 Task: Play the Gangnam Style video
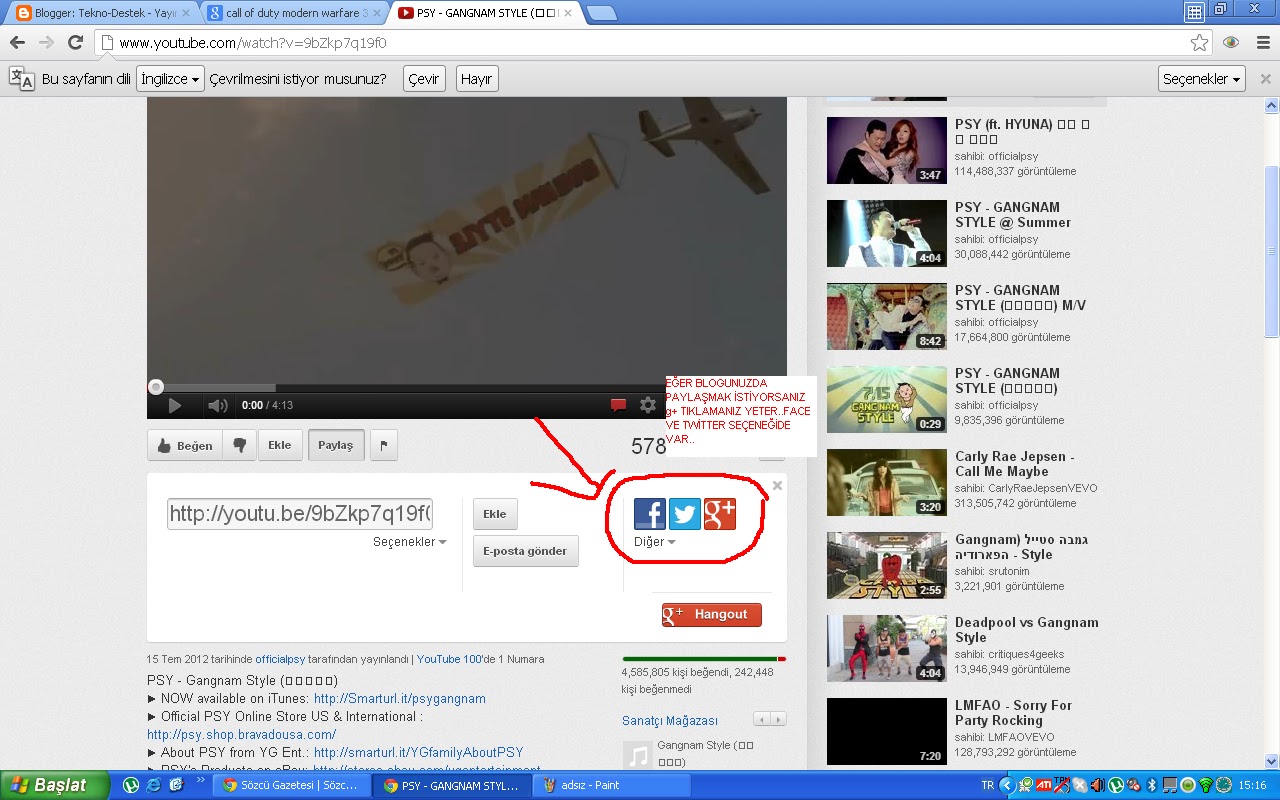pos(175,405)
